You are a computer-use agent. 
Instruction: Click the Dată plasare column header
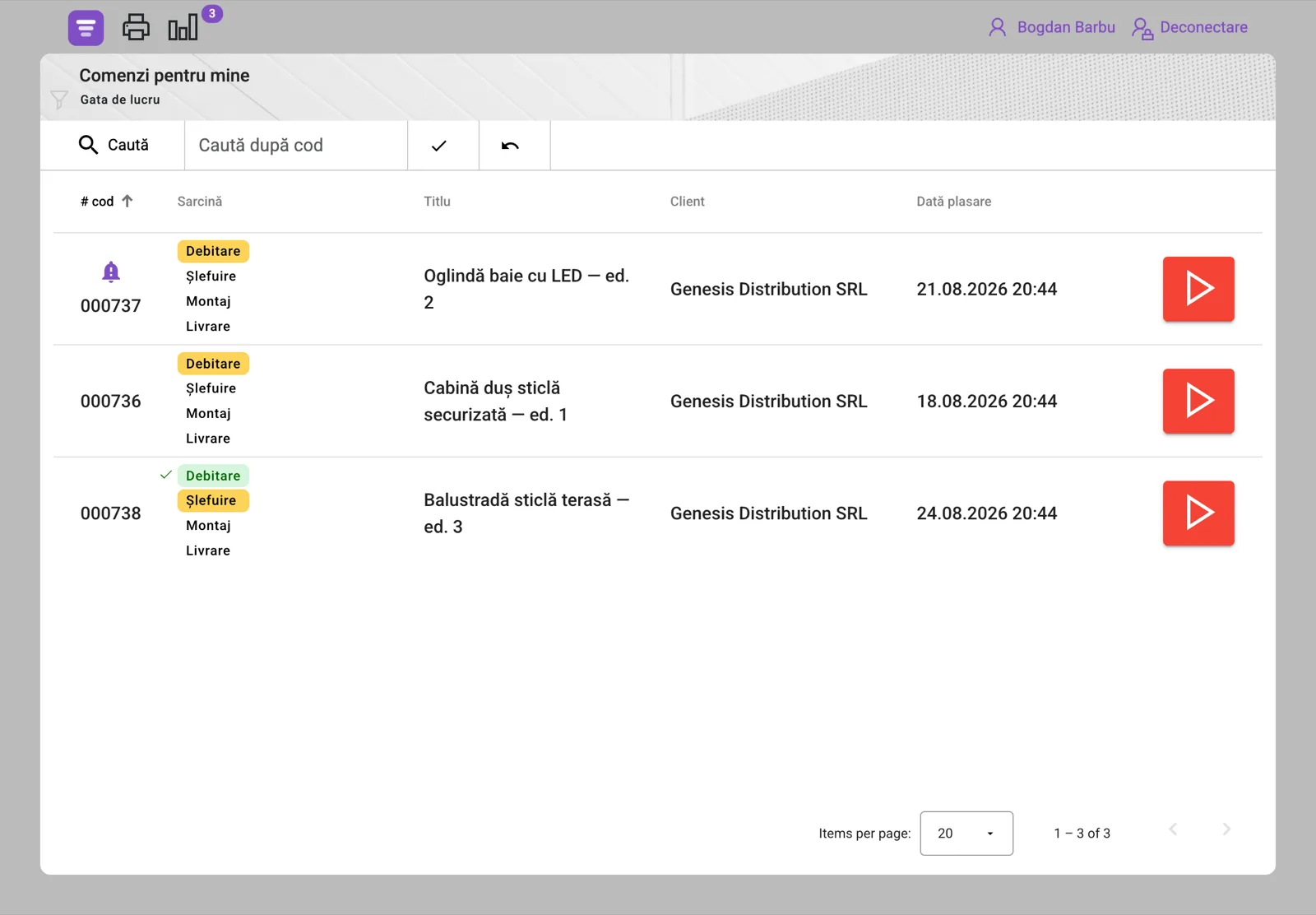(x=953, y=201)
